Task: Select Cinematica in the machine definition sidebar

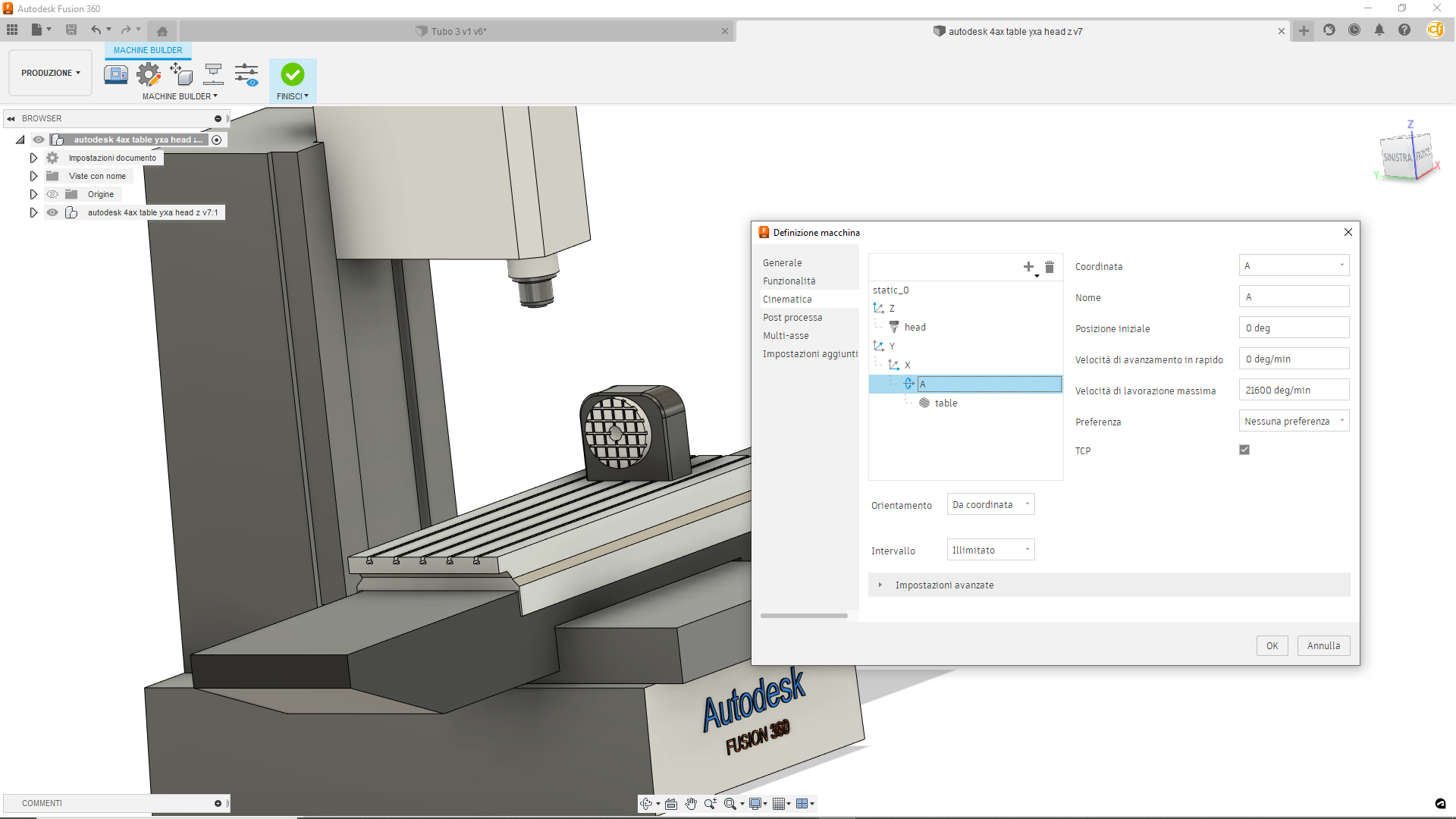Action: [x=787, y=299]
